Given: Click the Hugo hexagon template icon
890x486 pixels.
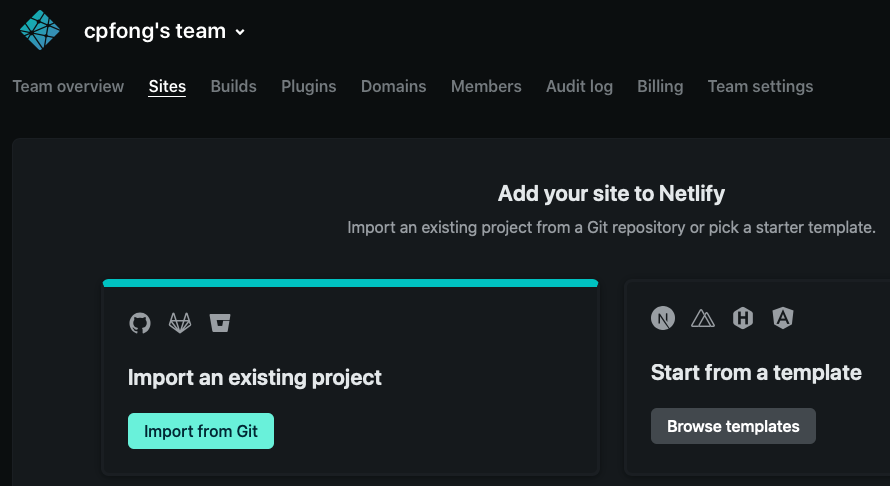Looking at the screenshot, I should click(x=743, y=318).
